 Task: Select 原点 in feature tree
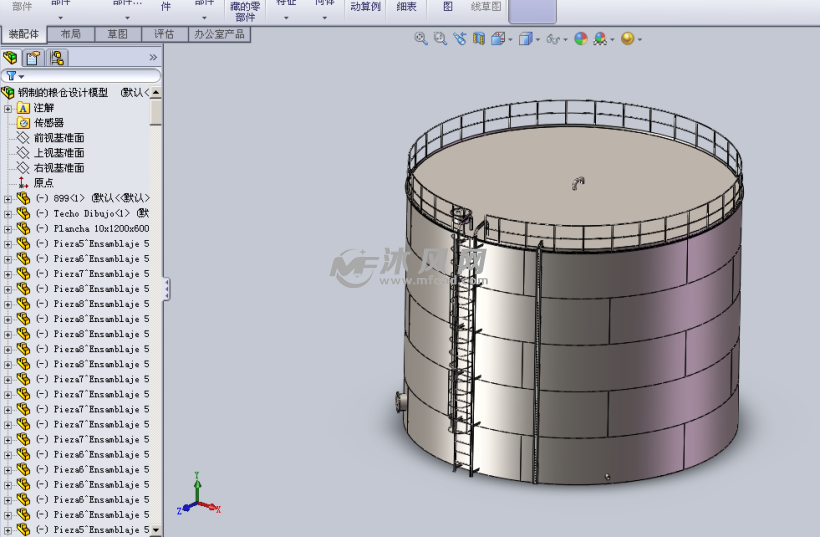[x=44, y=183]
